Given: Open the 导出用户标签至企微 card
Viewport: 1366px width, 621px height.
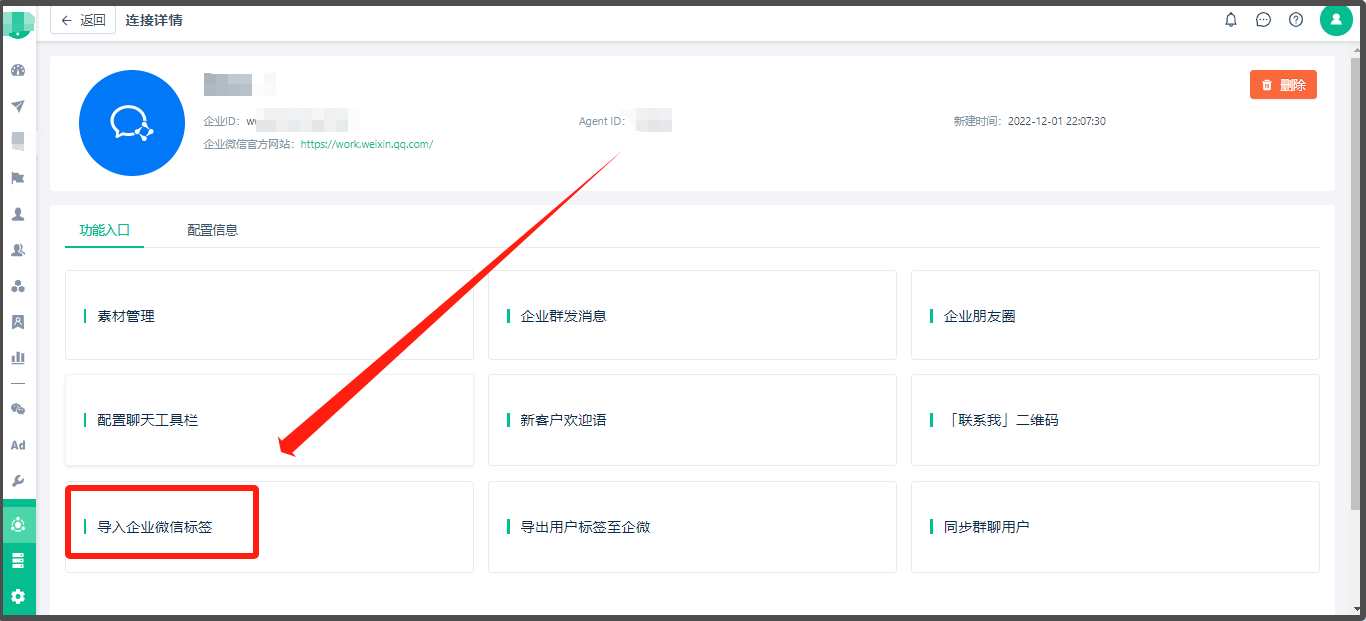Looking at the screenshot, I should [692, 527].
